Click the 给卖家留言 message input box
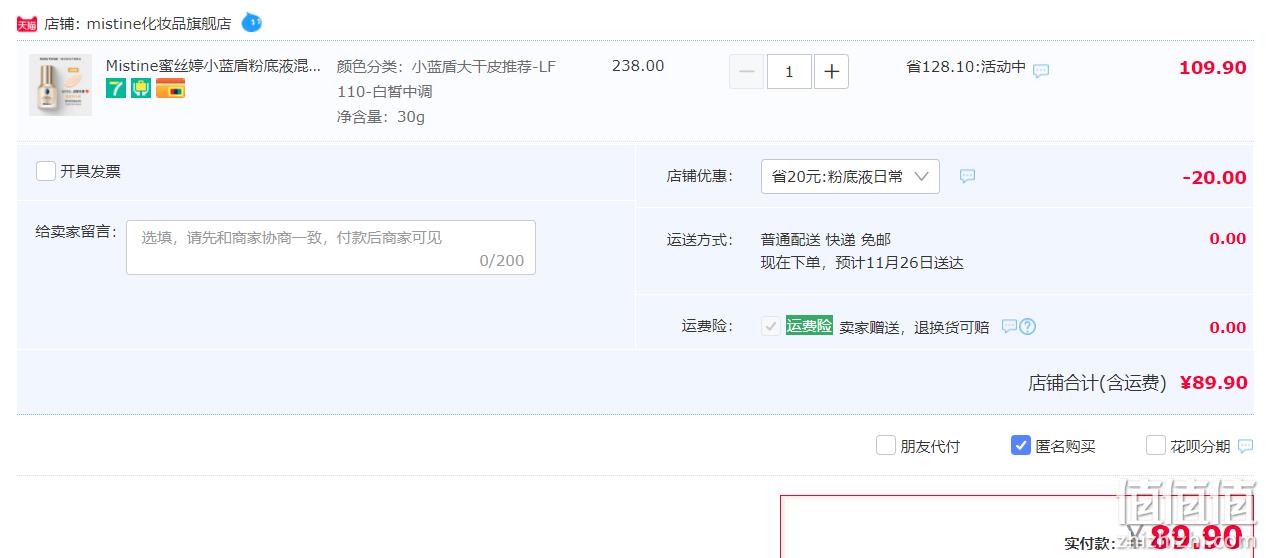The width and height of the screenshot is (1266, 558). [331, 247]
